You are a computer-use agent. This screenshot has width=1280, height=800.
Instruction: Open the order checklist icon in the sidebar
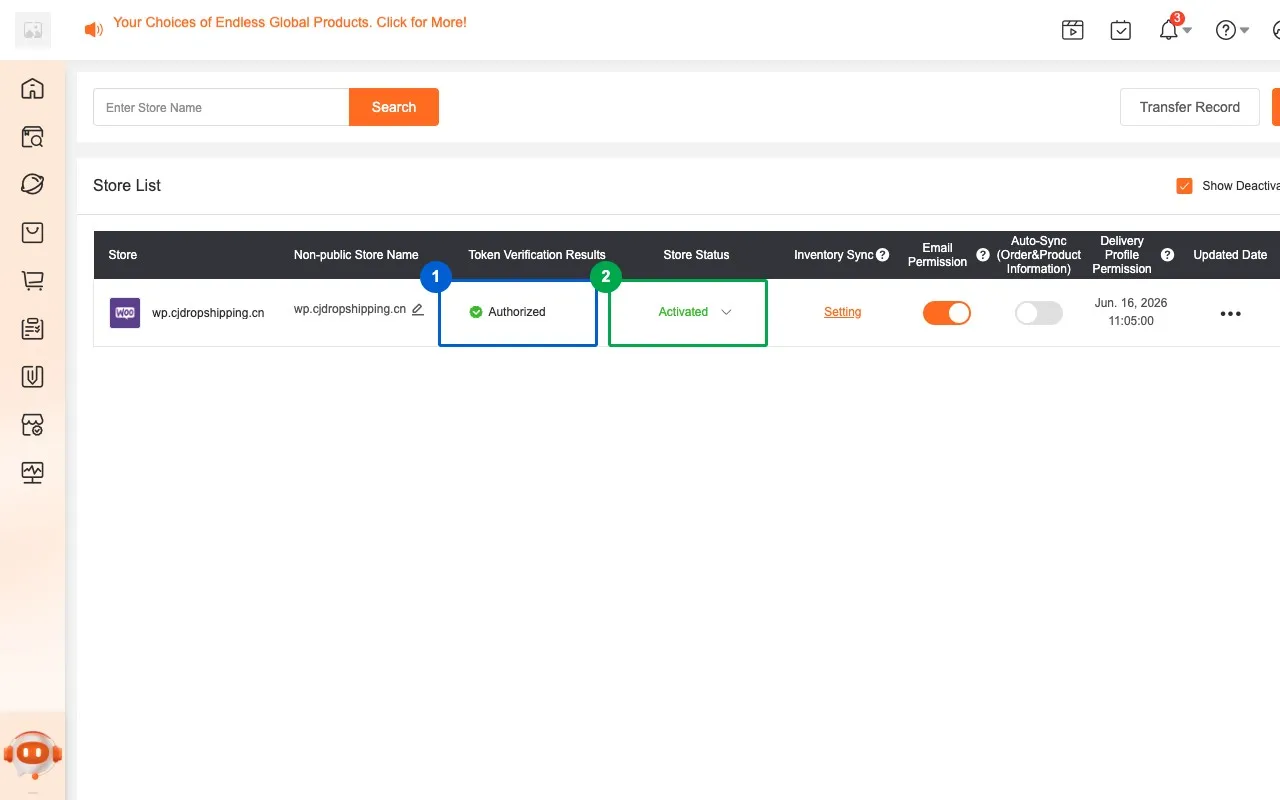32,329
